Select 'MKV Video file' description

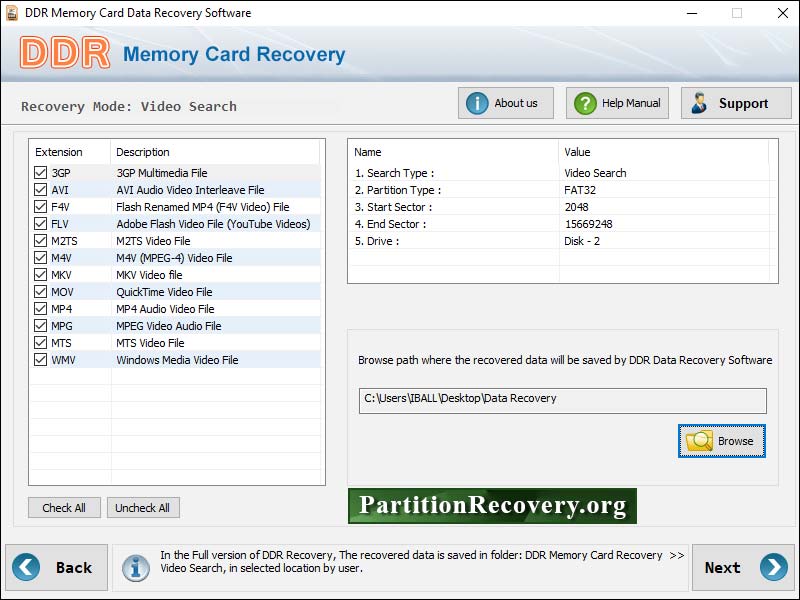[149, 275]
